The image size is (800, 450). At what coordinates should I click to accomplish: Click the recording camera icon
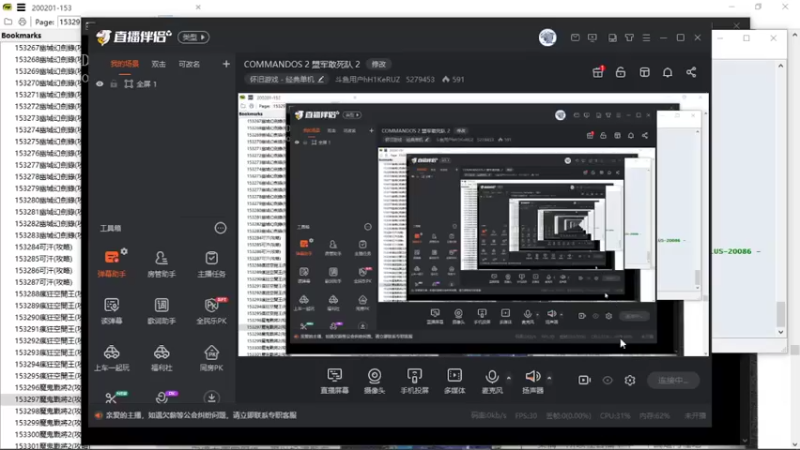[x=584, y=380]
